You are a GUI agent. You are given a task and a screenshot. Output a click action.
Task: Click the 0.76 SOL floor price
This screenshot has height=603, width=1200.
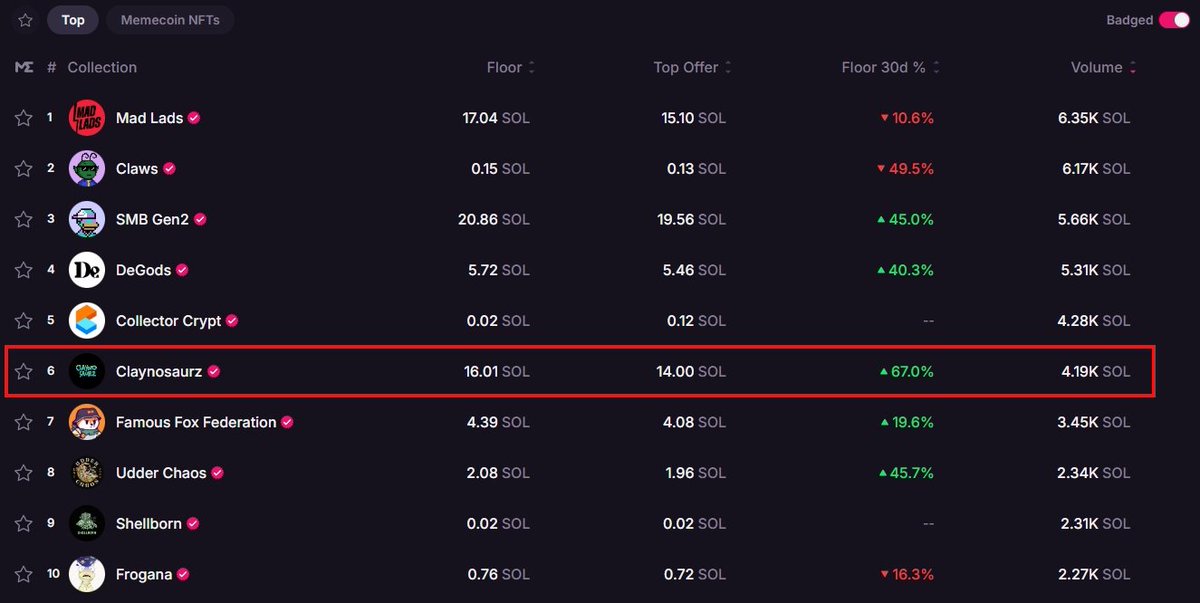(x=499, y=574)
